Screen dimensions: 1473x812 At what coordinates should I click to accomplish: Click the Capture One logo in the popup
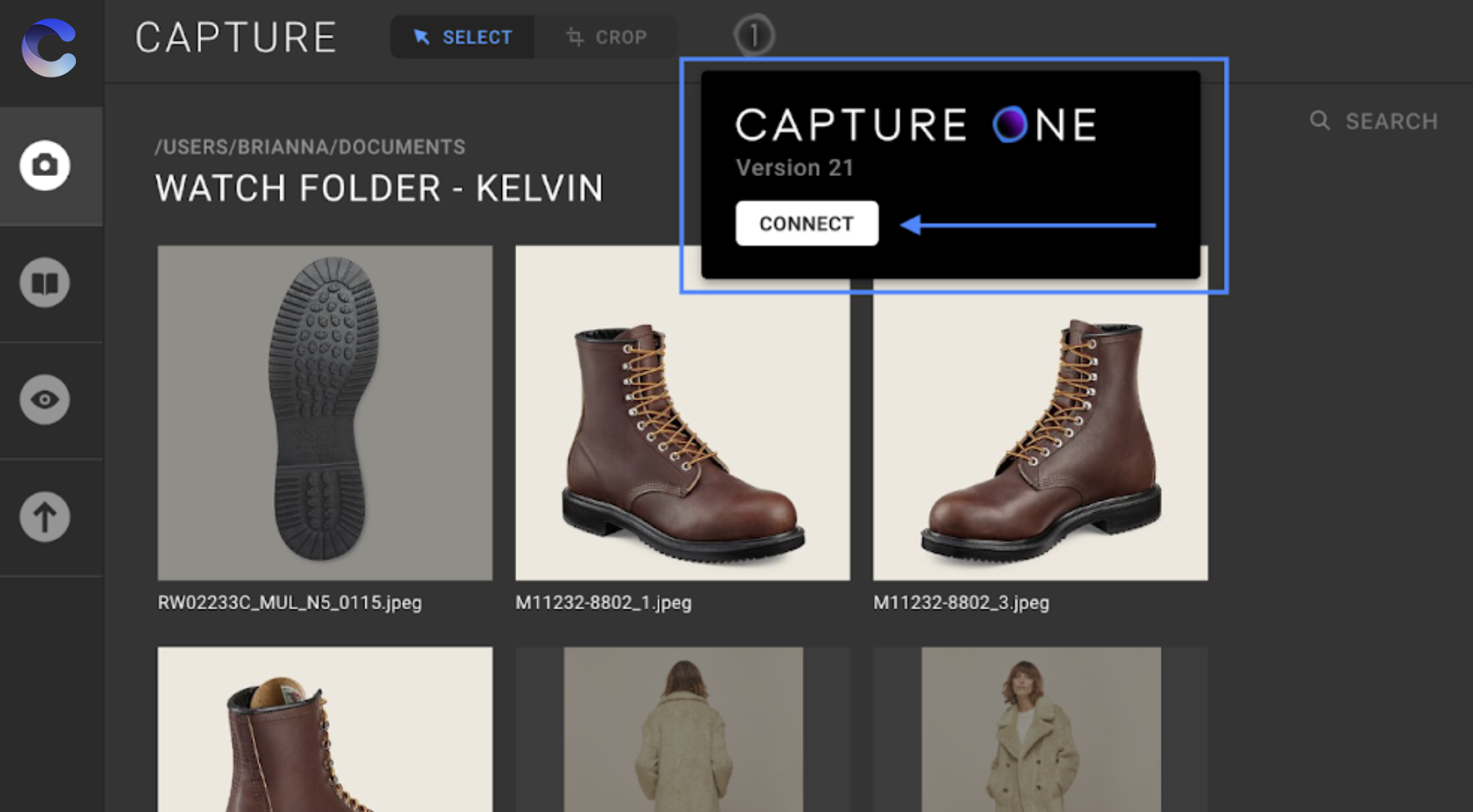coord(916,124)
